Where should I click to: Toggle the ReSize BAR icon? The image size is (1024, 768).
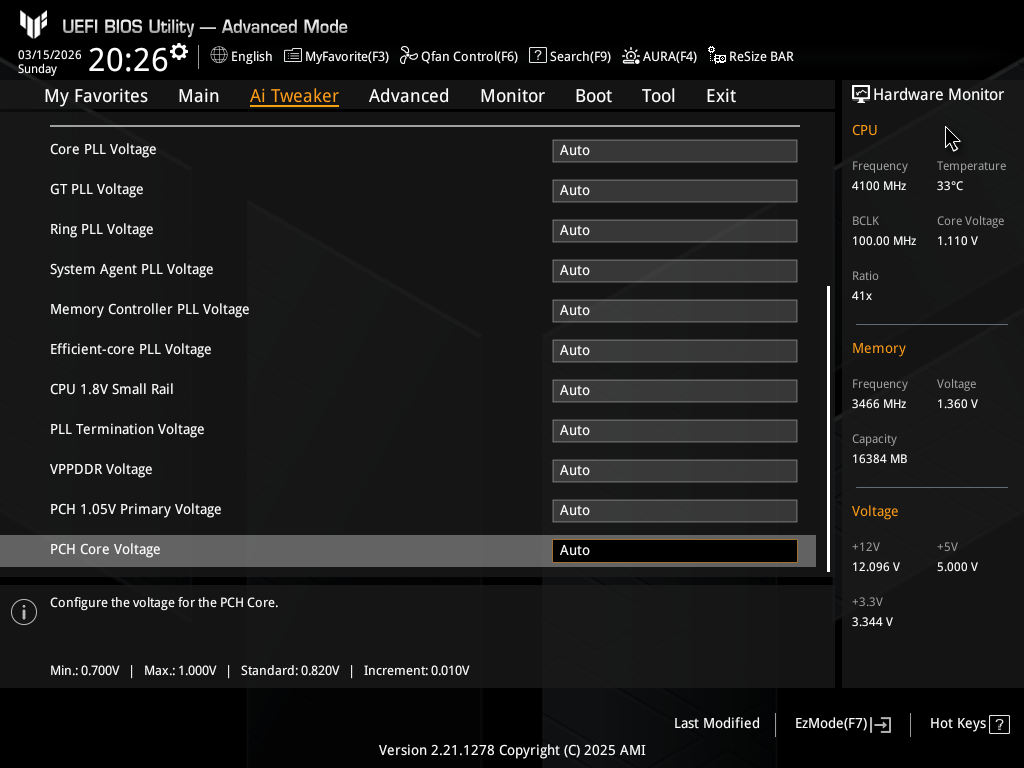716,56
